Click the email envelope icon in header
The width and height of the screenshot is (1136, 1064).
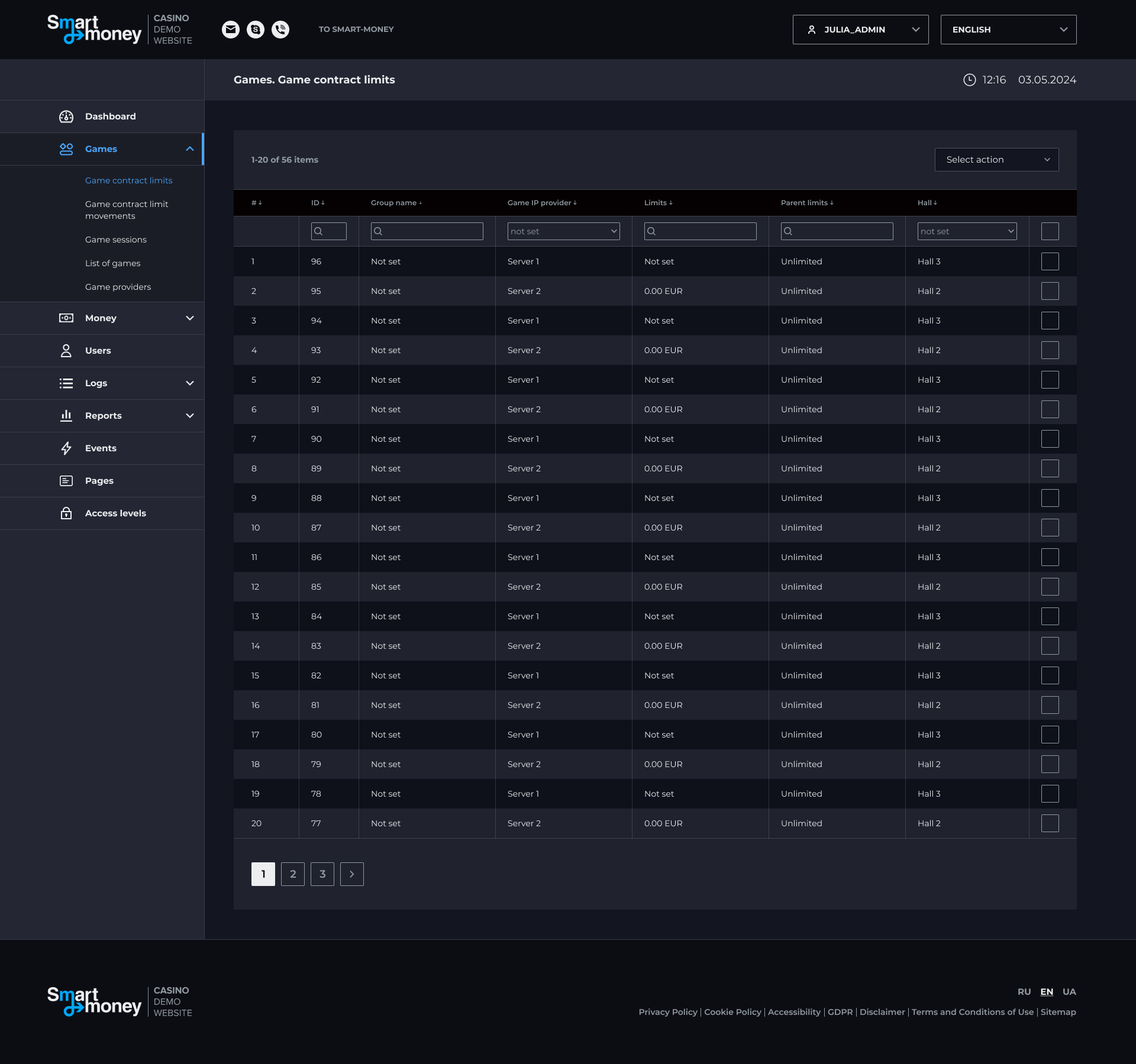tap(231, 30)
